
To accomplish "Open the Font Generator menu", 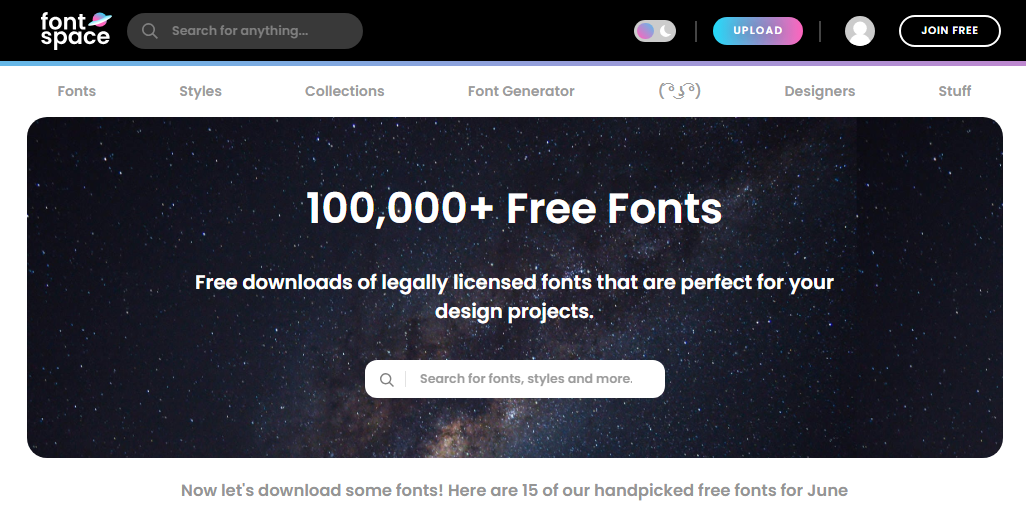I will tap(521, 91).
